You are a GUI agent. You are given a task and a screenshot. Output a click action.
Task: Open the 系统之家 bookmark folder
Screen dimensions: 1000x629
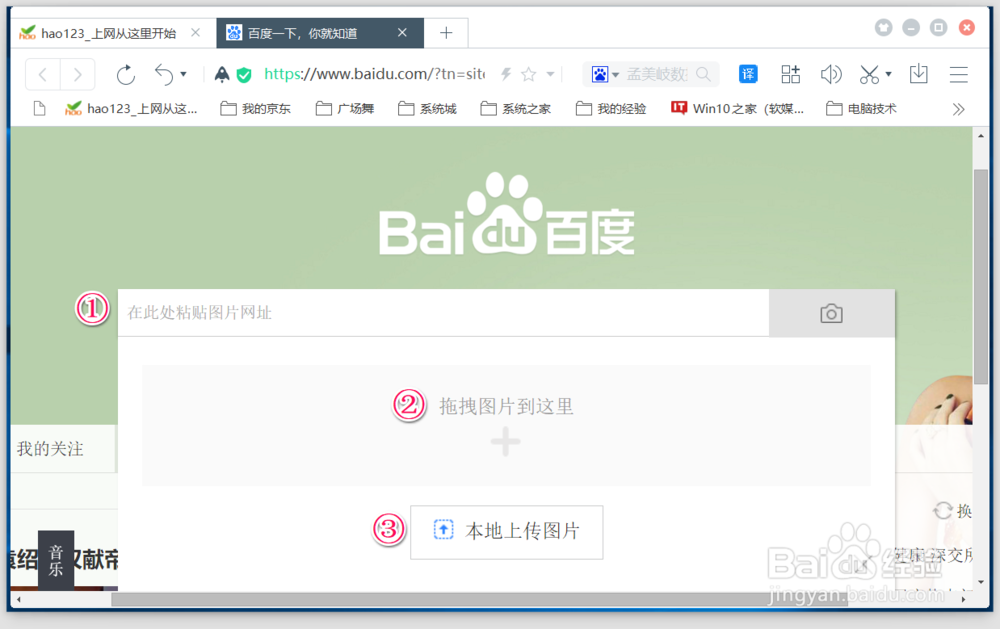tap(515, 108)
